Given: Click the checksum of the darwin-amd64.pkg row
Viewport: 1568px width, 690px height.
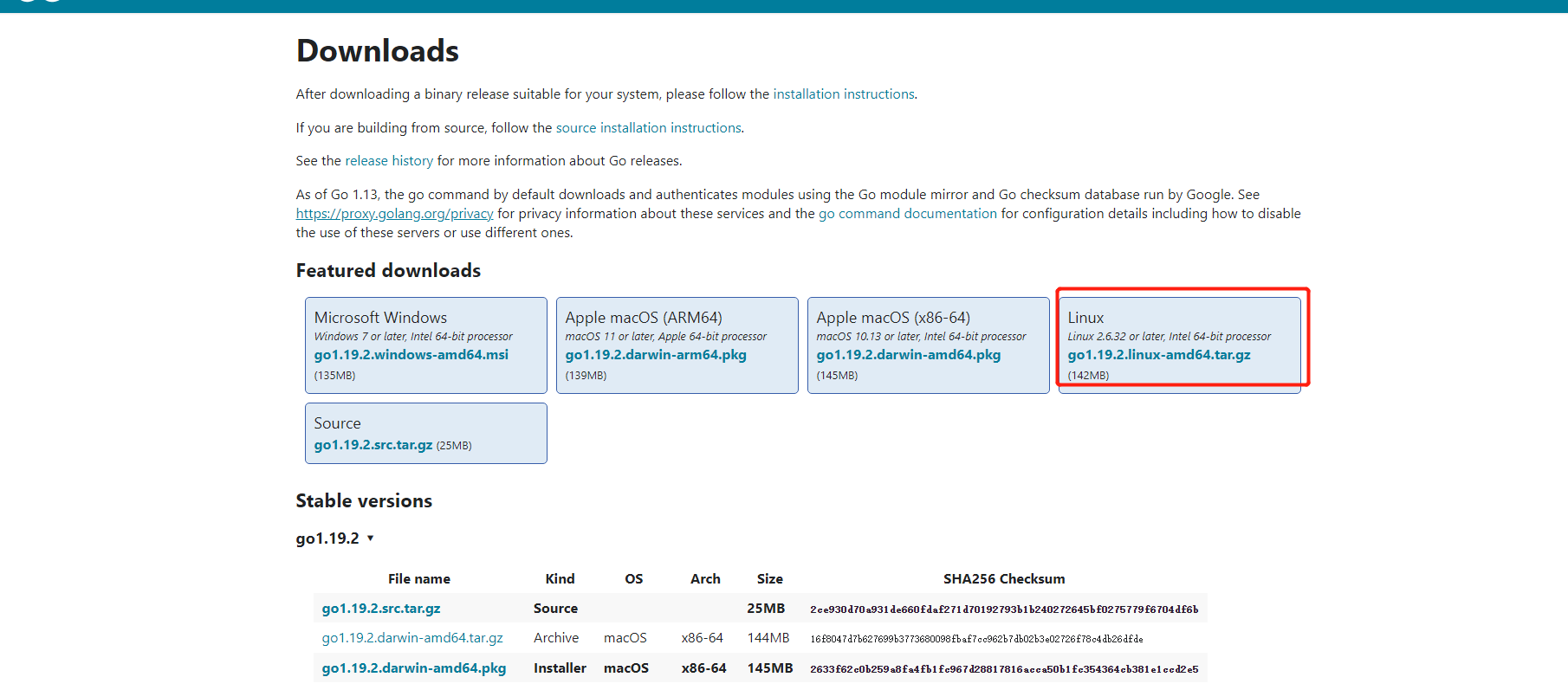Looking at the screenshot, I should pos(1004,668).
